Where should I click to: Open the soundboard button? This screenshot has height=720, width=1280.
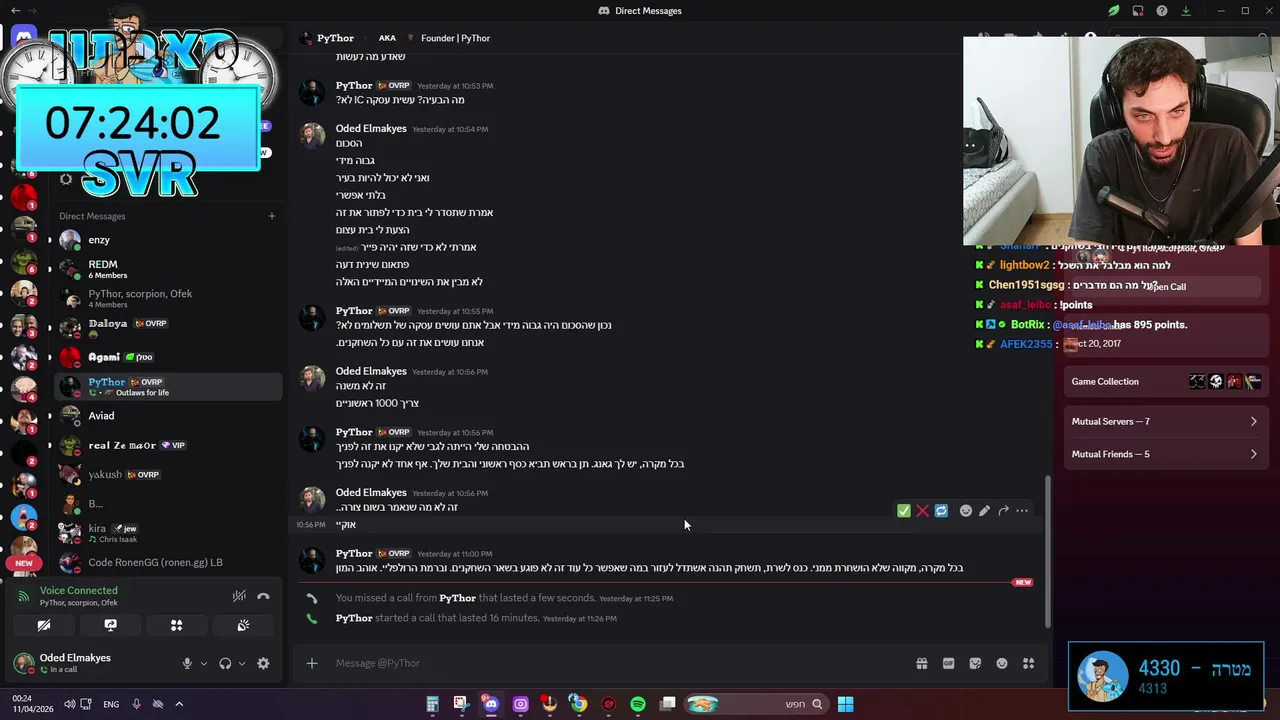pos(243,625)
